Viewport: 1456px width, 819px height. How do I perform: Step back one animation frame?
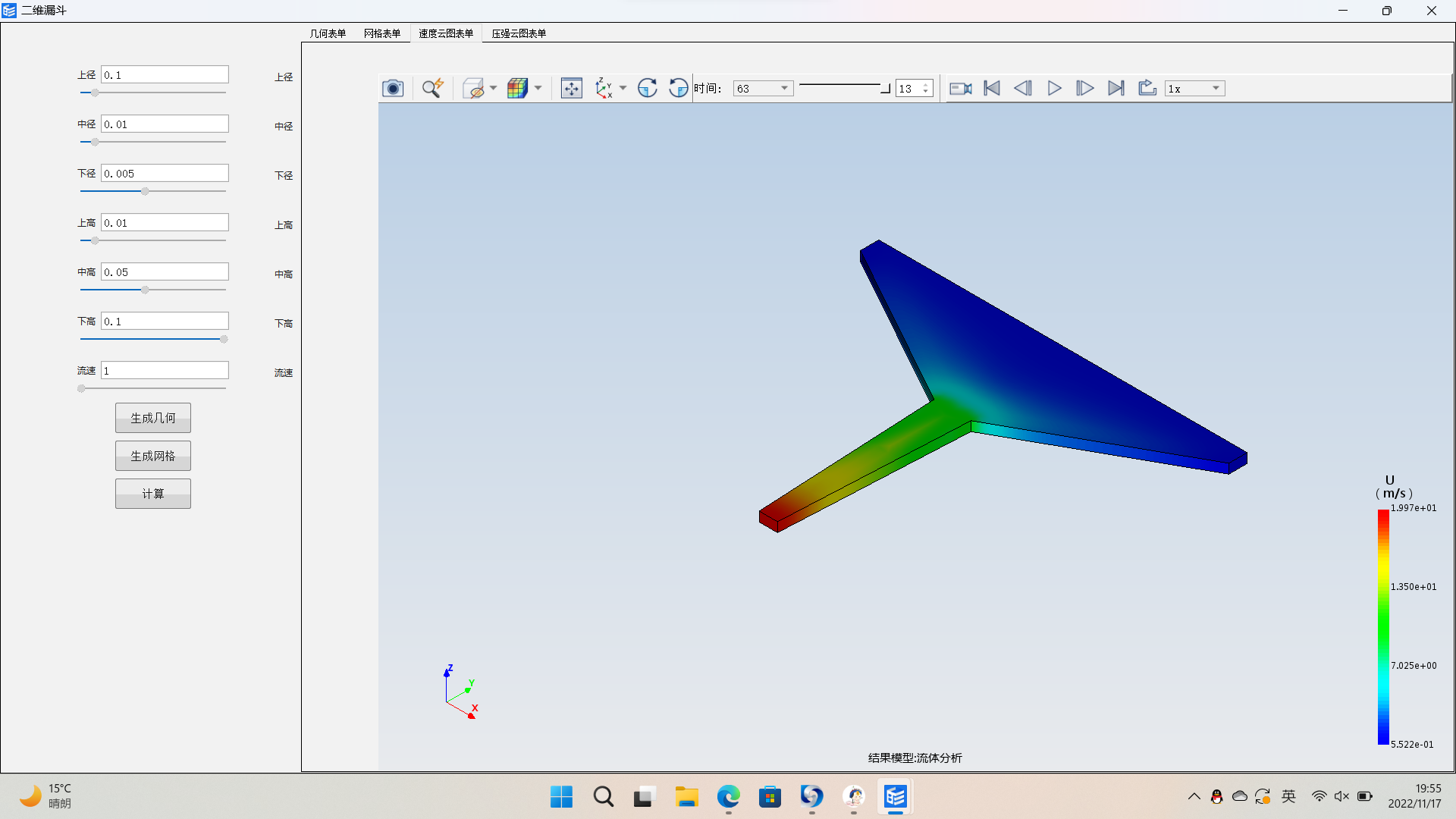1023,88
